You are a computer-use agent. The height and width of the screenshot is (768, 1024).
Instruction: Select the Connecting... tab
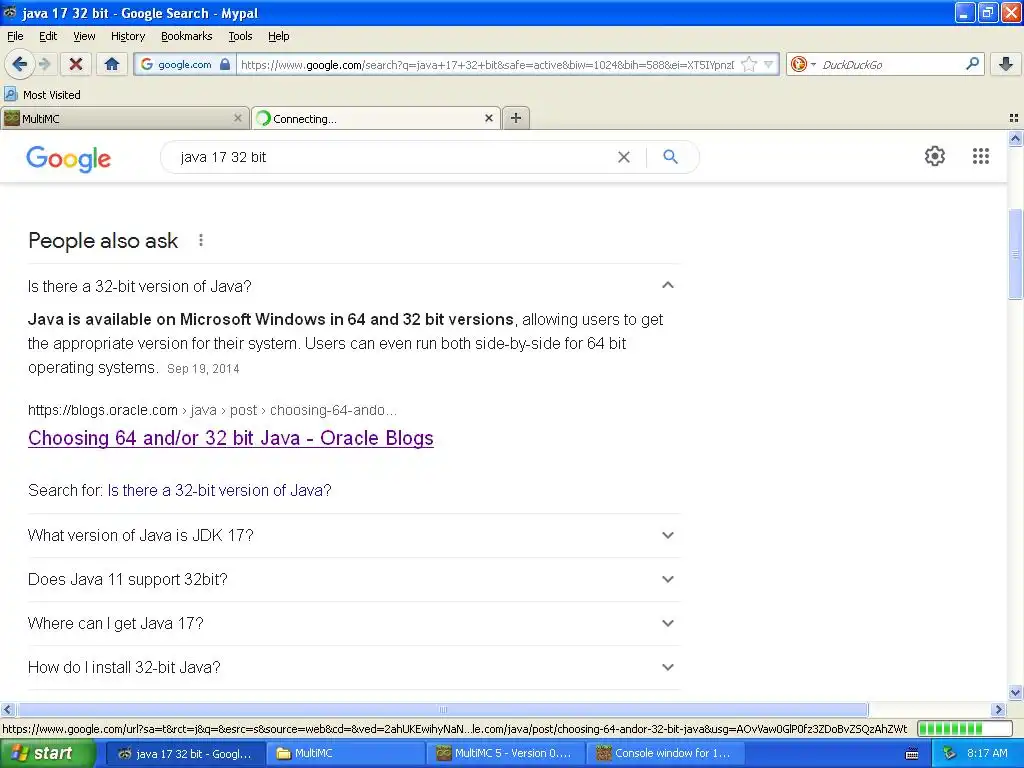376,118
